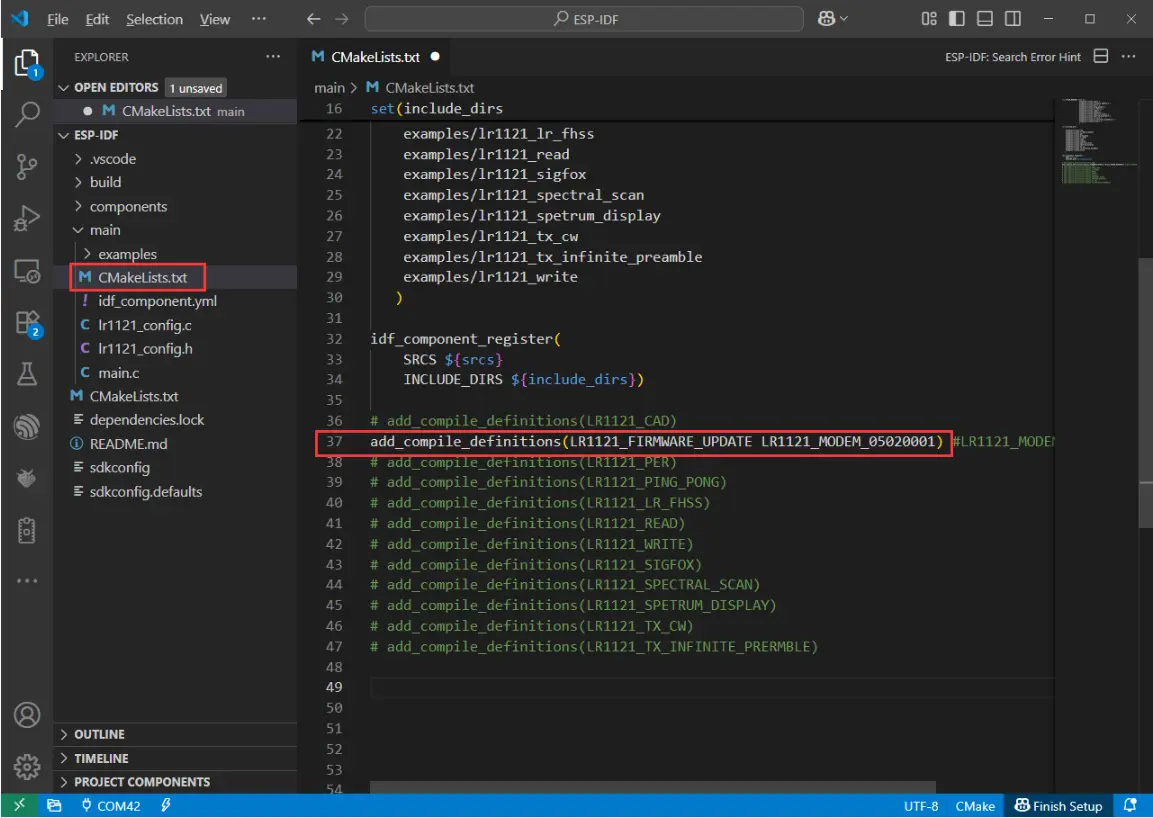This screenshot has height=818, width=1153.
Task: Expand the components folder
Action: (128, 206)
